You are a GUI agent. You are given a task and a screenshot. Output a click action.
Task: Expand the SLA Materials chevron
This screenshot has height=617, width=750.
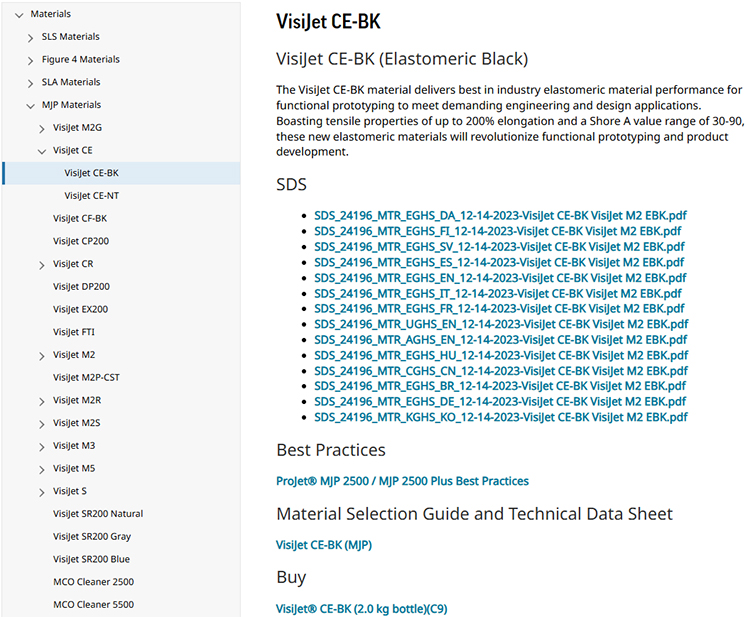click(31, 82)
